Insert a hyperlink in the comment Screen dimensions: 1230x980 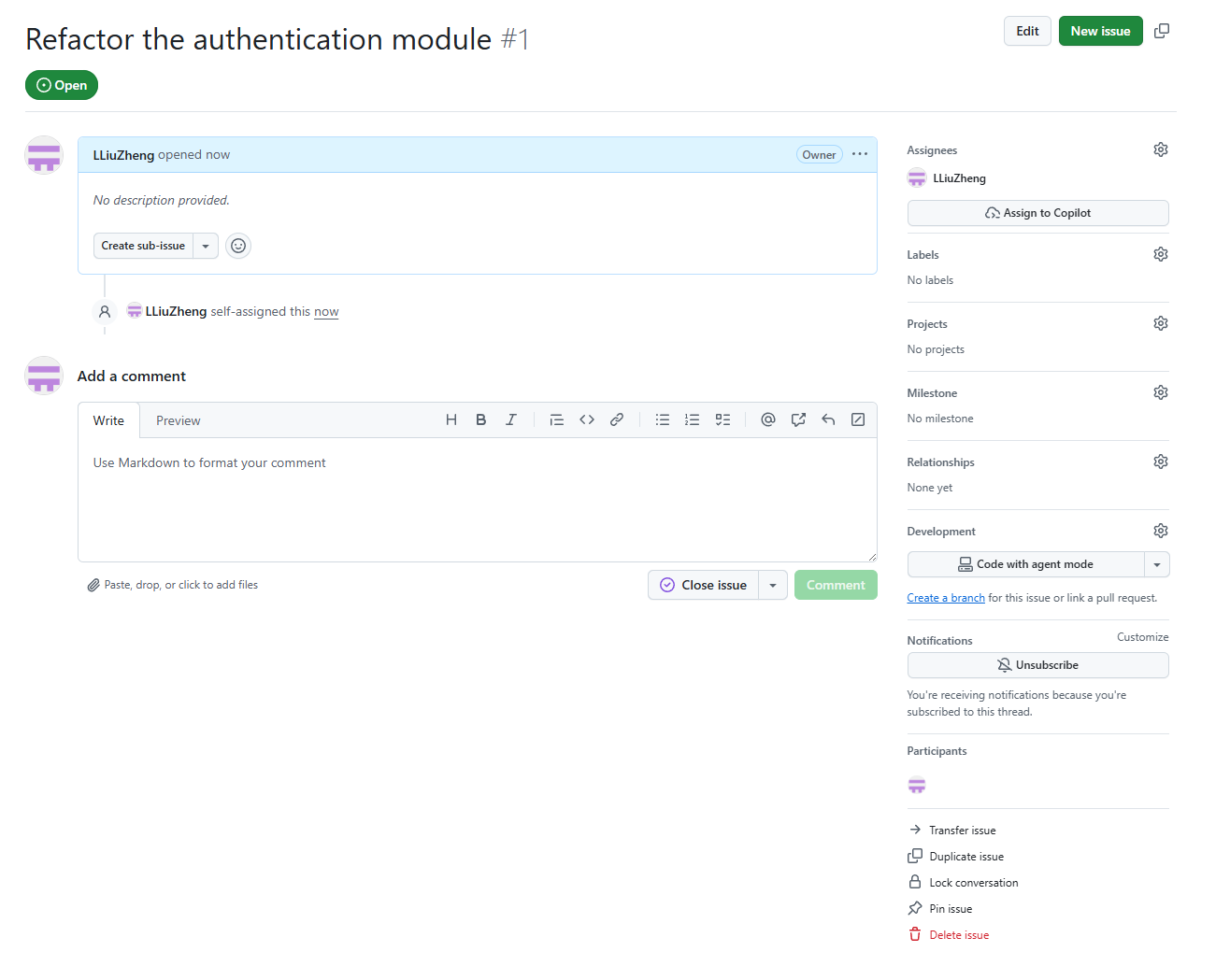pos(616,419)
